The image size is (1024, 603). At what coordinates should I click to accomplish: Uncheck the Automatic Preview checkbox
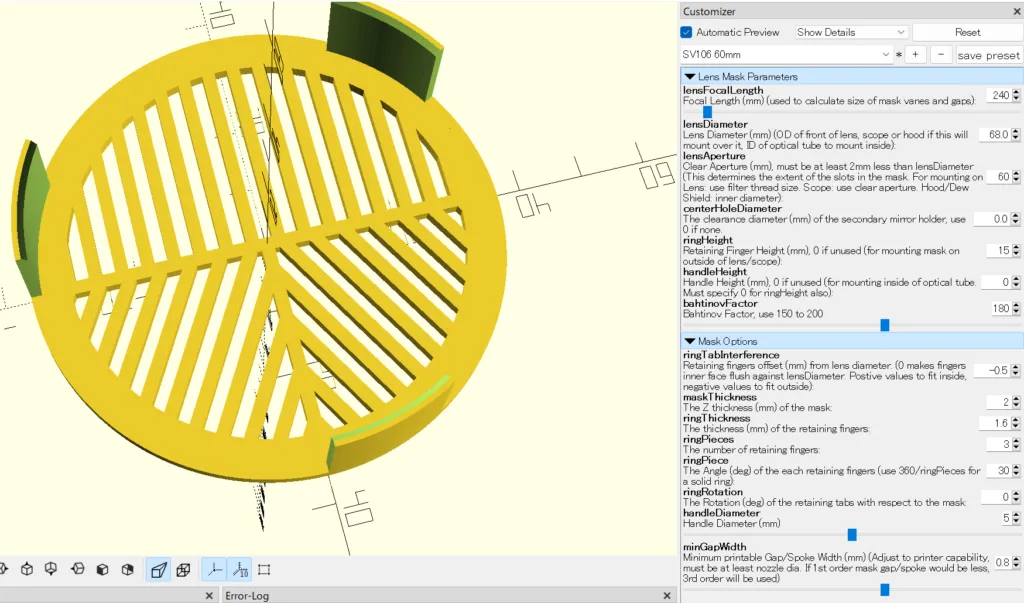coord(687,32)
